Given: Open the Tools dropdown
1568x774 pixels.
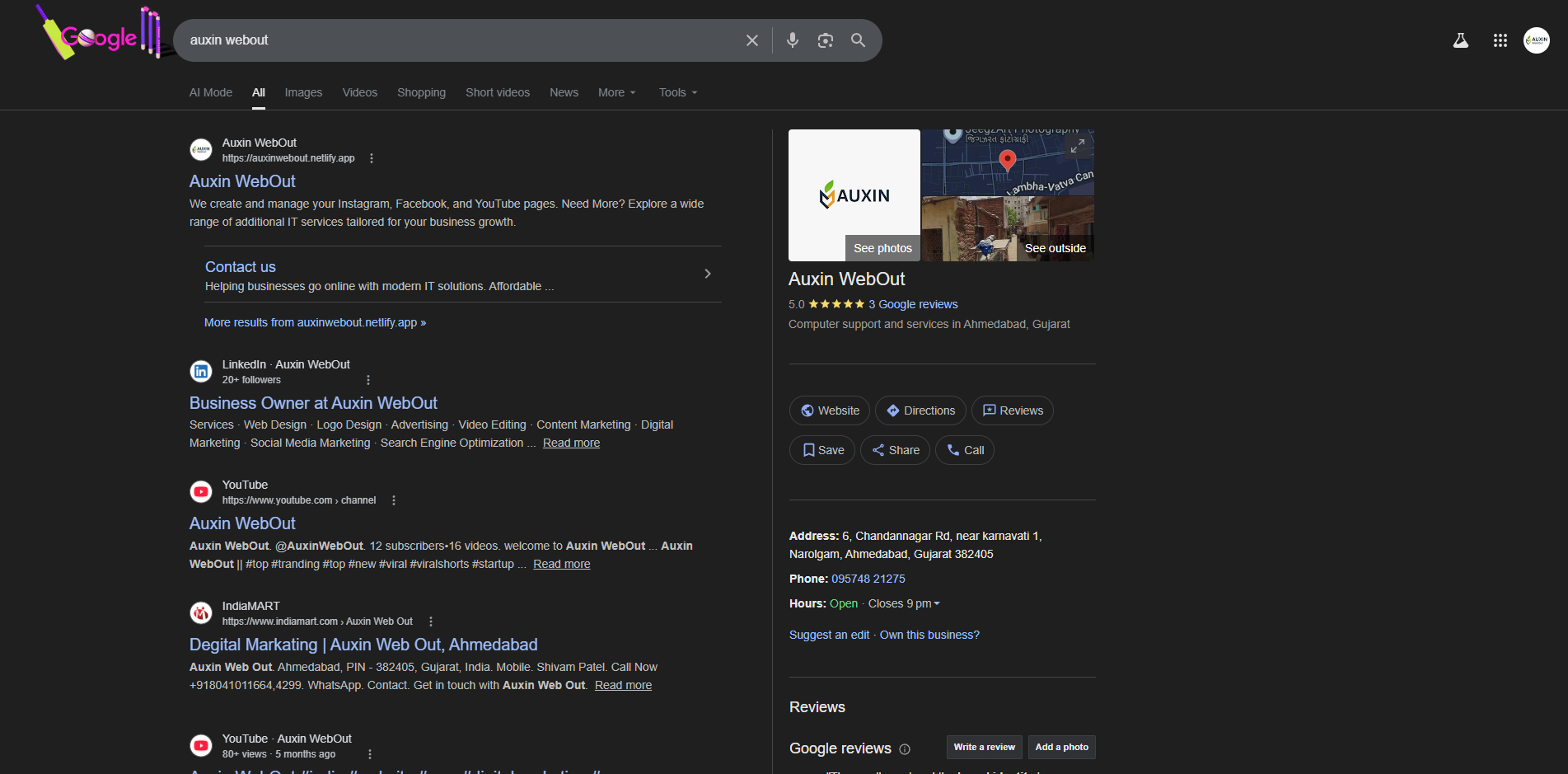Looking at the screenshot, I should pos(678,92).
